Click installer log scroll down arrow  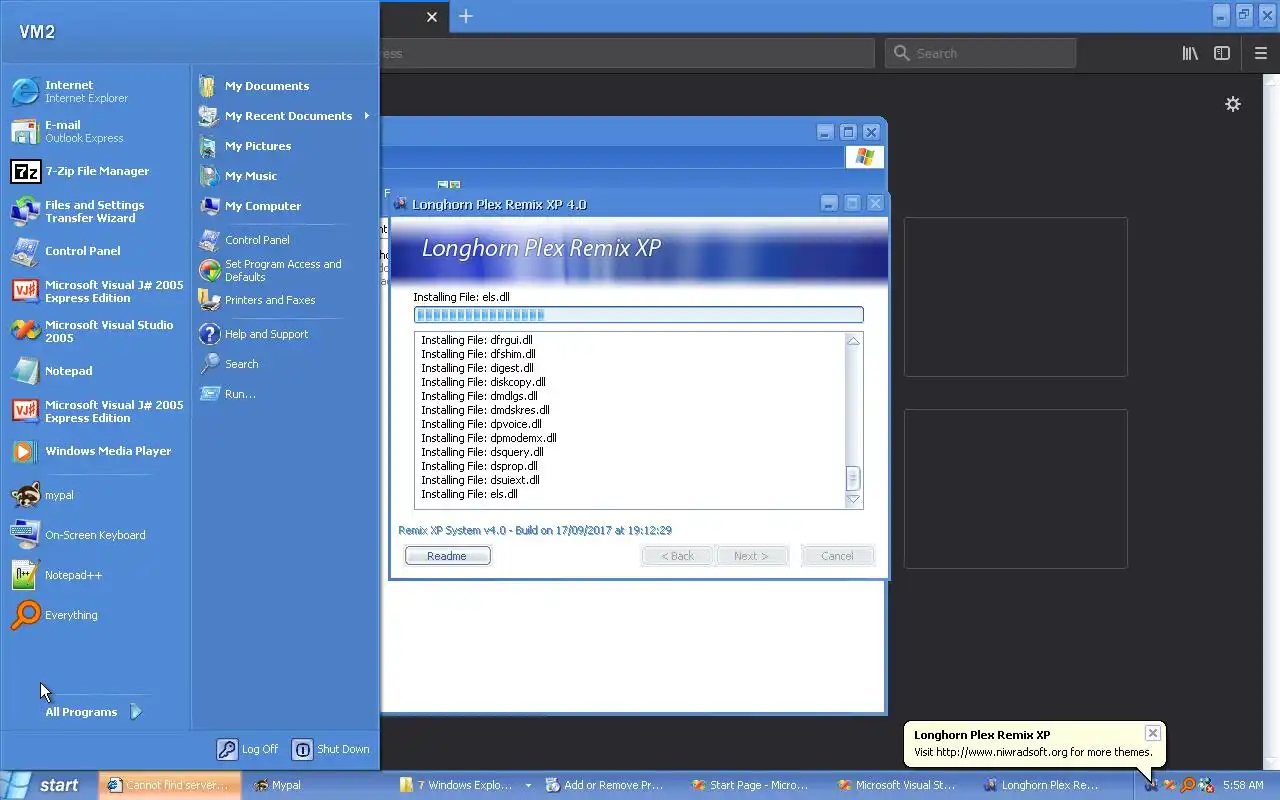pos(853,499)
